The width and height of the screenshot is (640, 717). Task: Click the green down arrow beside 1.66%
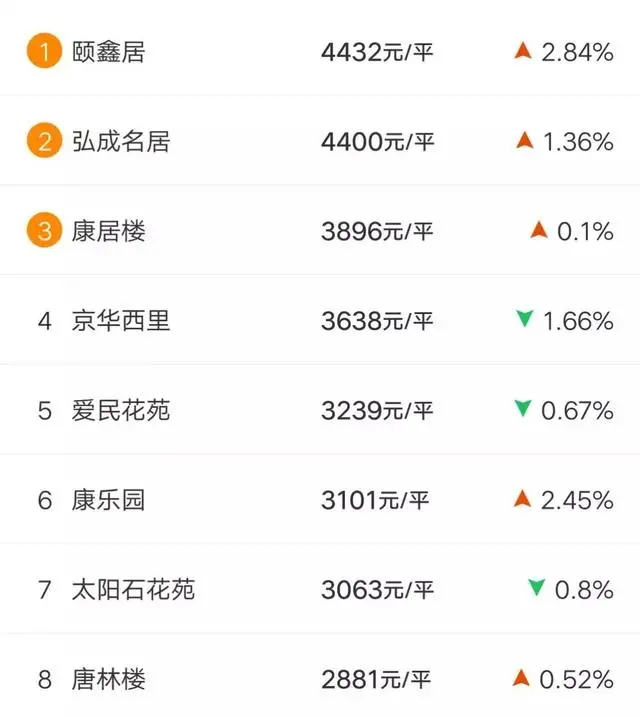(524, 319)
